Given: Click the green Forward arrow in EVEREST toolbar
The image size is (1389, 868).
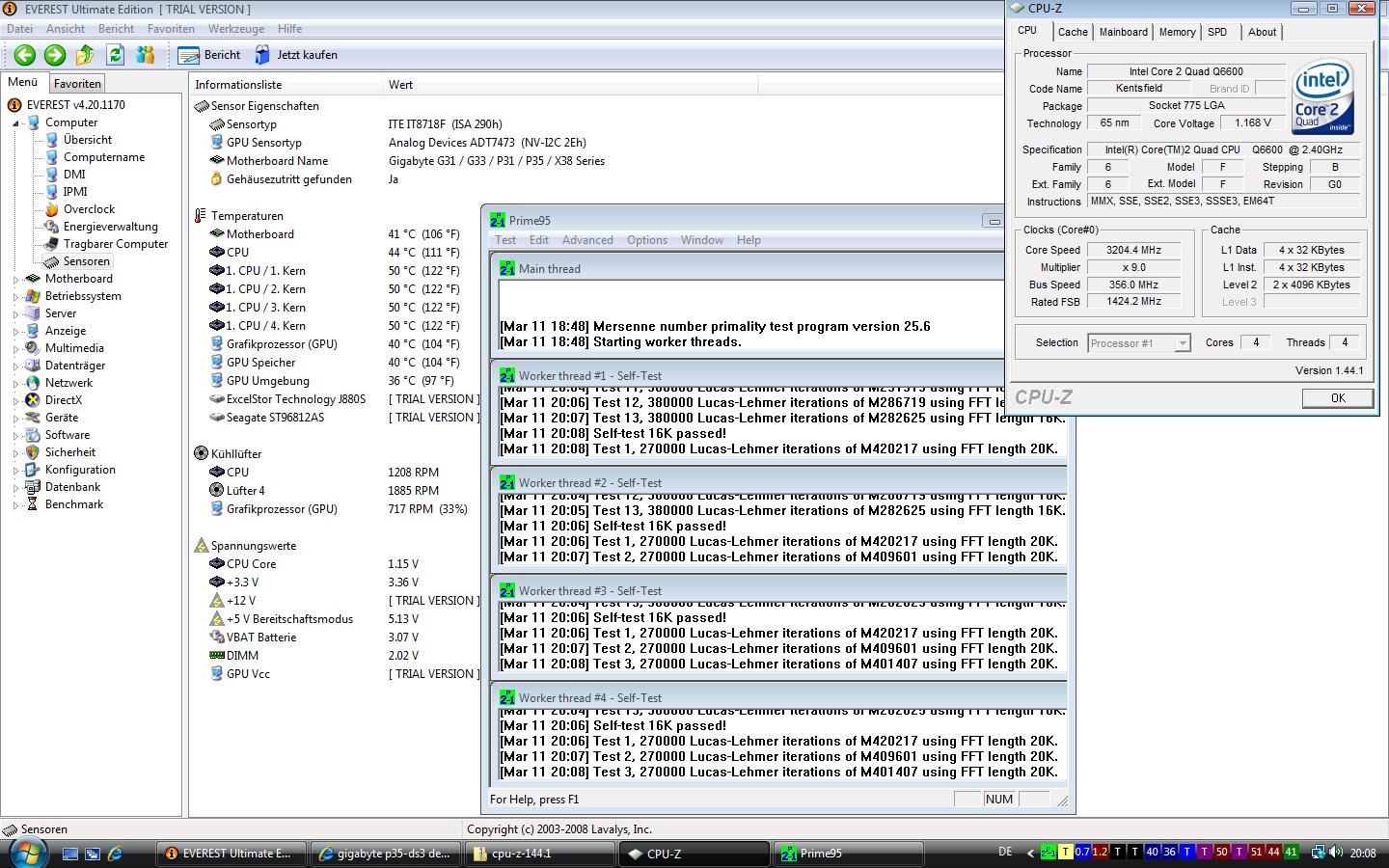Looking at the screenshot, I should [55, 55].
